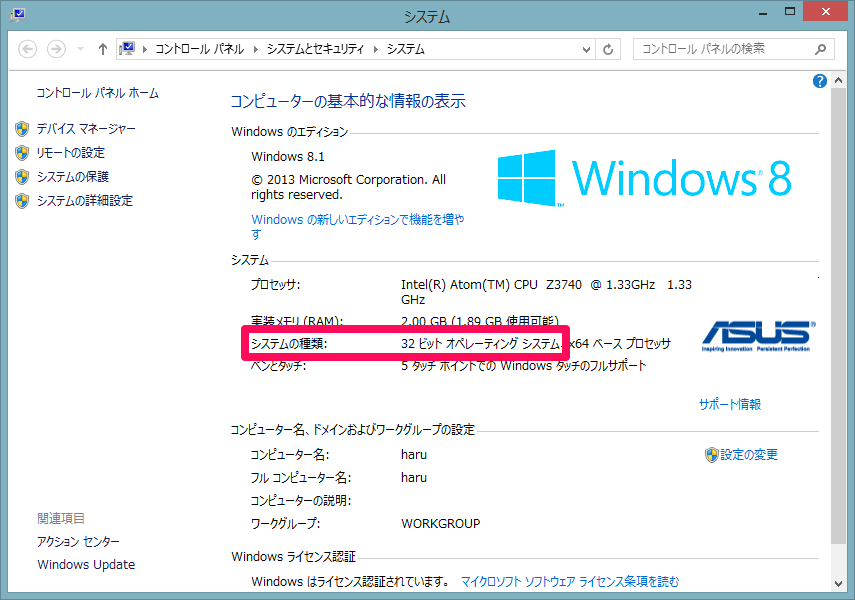
Task: Refresh the System page
Action: point(608,50)
